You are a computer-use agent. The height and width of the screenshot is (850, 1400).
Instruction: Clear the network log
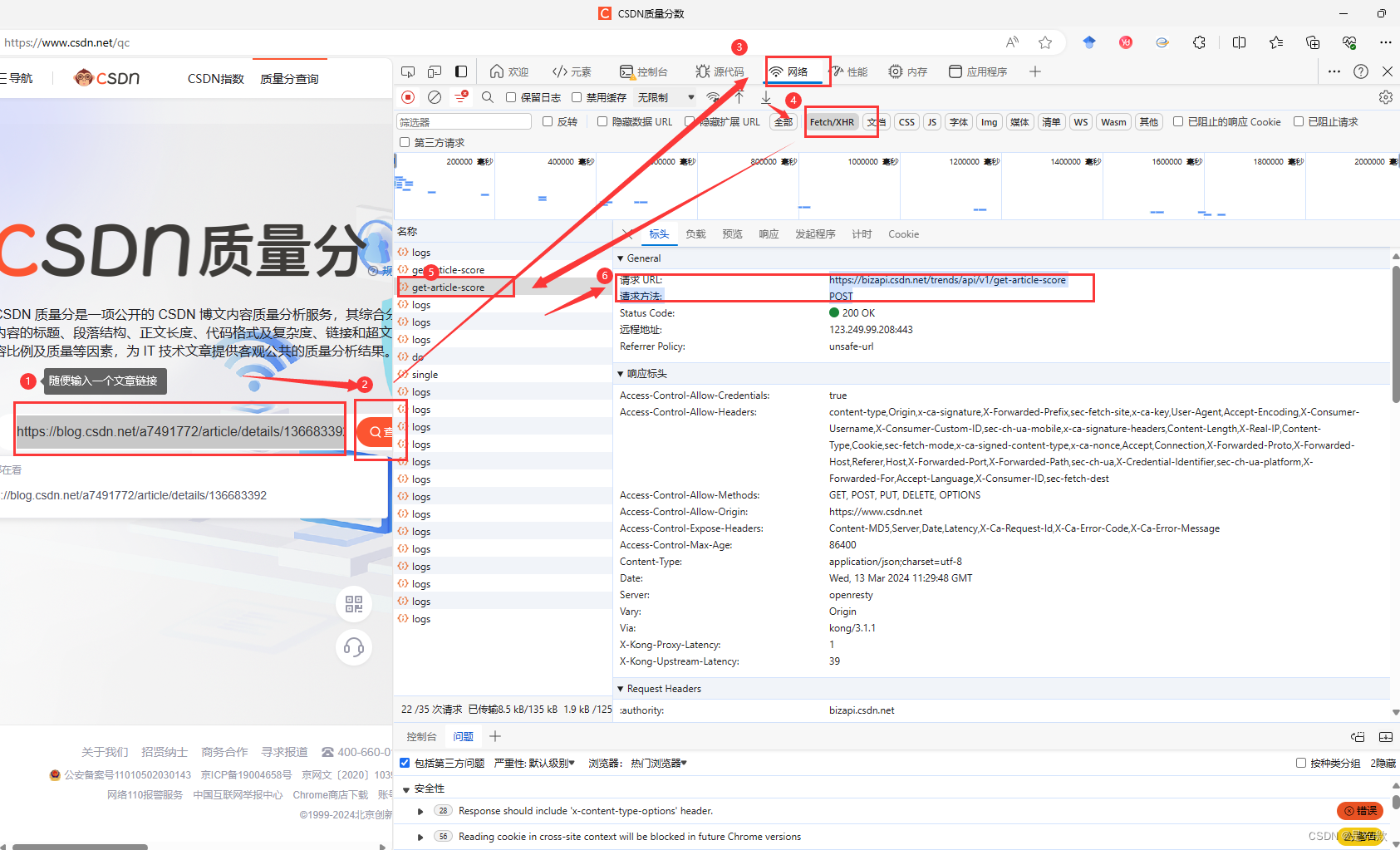click(435, 97)
